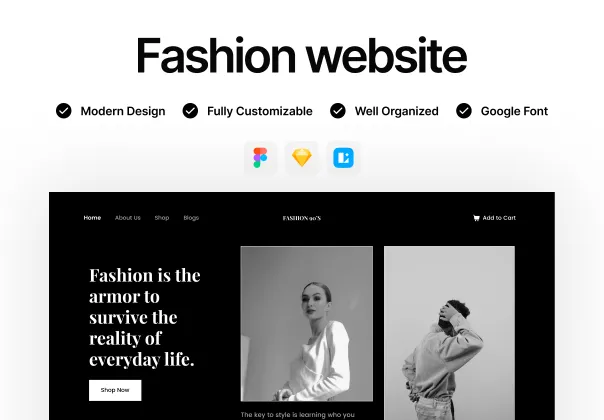The height and width of the screenshot is (420, 604).
Task: Open the Home nav item
Action: 92,218
